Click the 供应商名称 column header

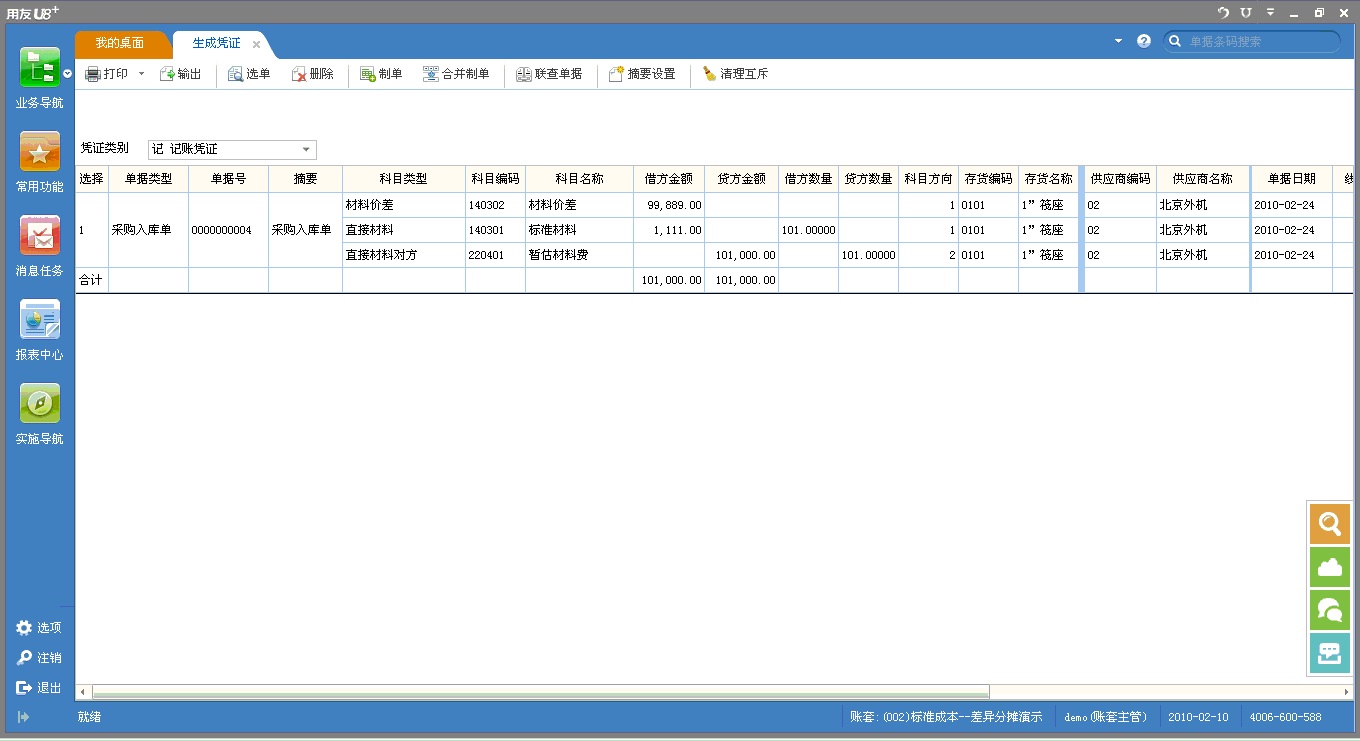pos(1203,179)
